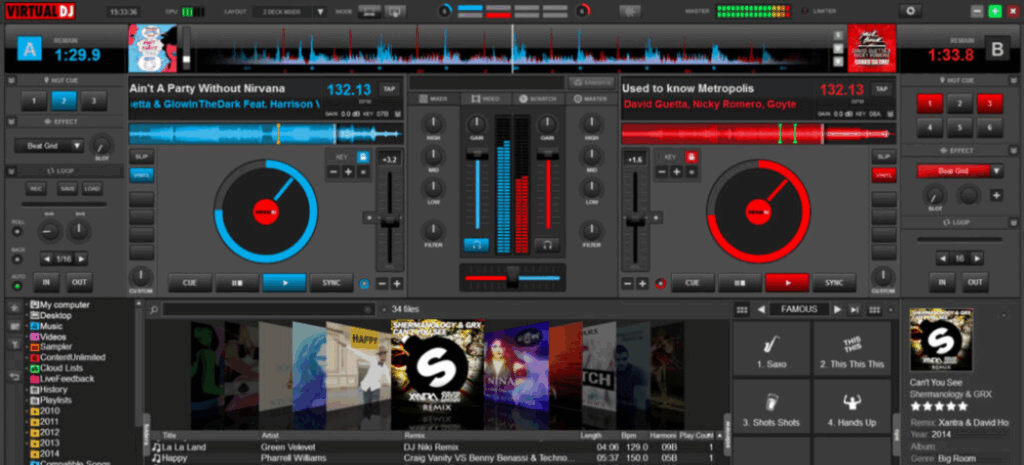Open settings with the gear icon
Screen dimensions: 1024x465
pyautogui.click(x=909, y=11)
